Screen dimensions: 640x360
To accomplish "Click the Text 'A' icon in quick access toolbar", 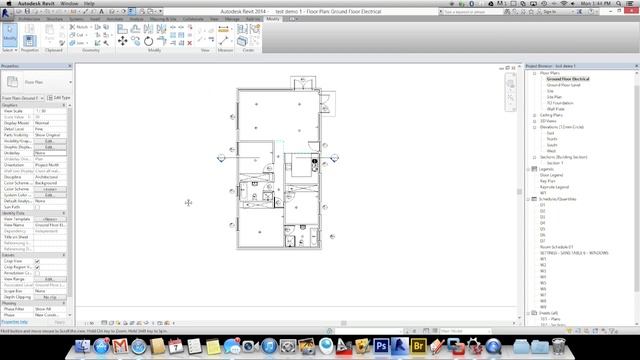I will click(102, 11).
